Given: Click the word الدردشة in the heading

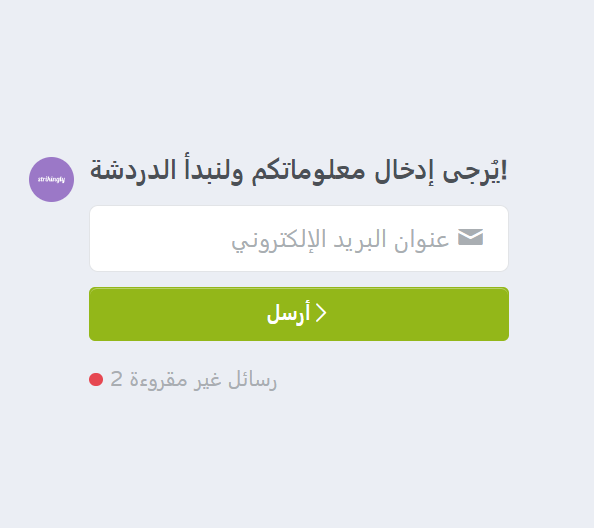Looking at the screenshot, I should pos(133,170).
